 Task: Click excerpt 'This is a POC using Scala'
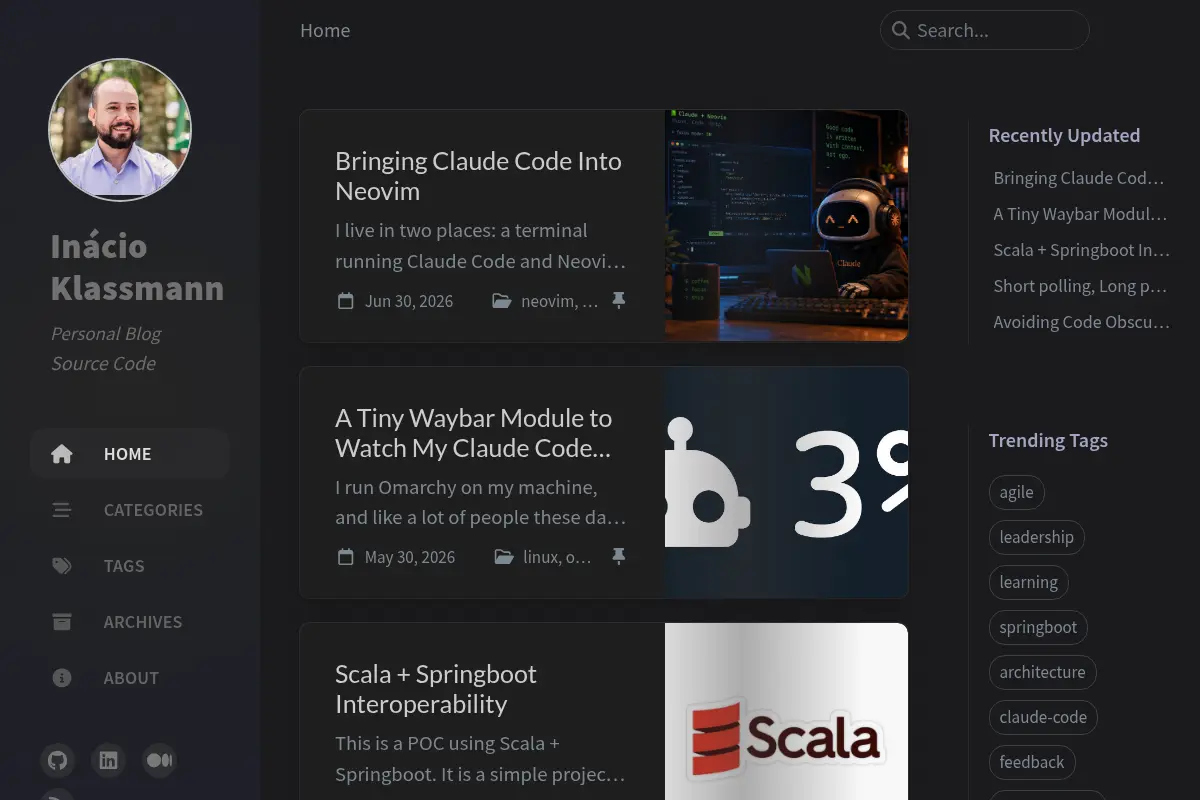pyautogui.click(x=481, y=759)
